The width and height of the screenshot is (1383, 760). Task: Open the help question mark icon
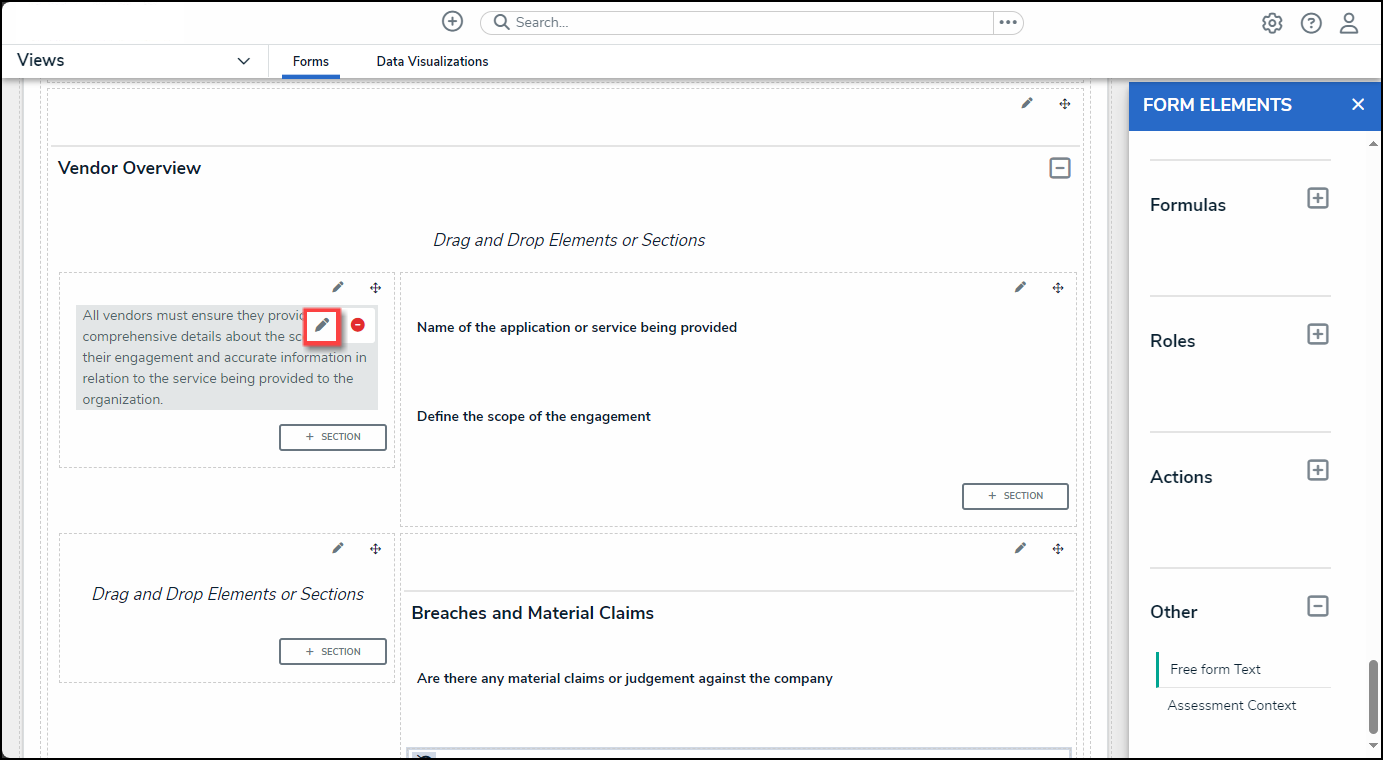(x=1310, y=23)
